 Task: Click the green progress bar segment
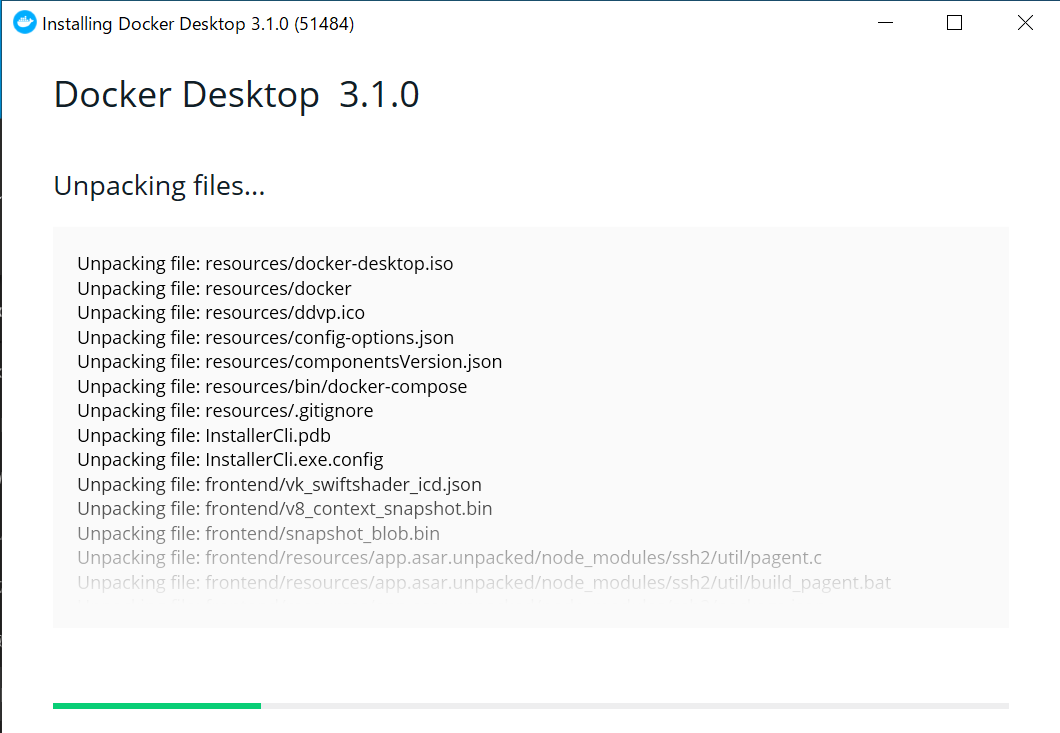click(x=155, y=705)
